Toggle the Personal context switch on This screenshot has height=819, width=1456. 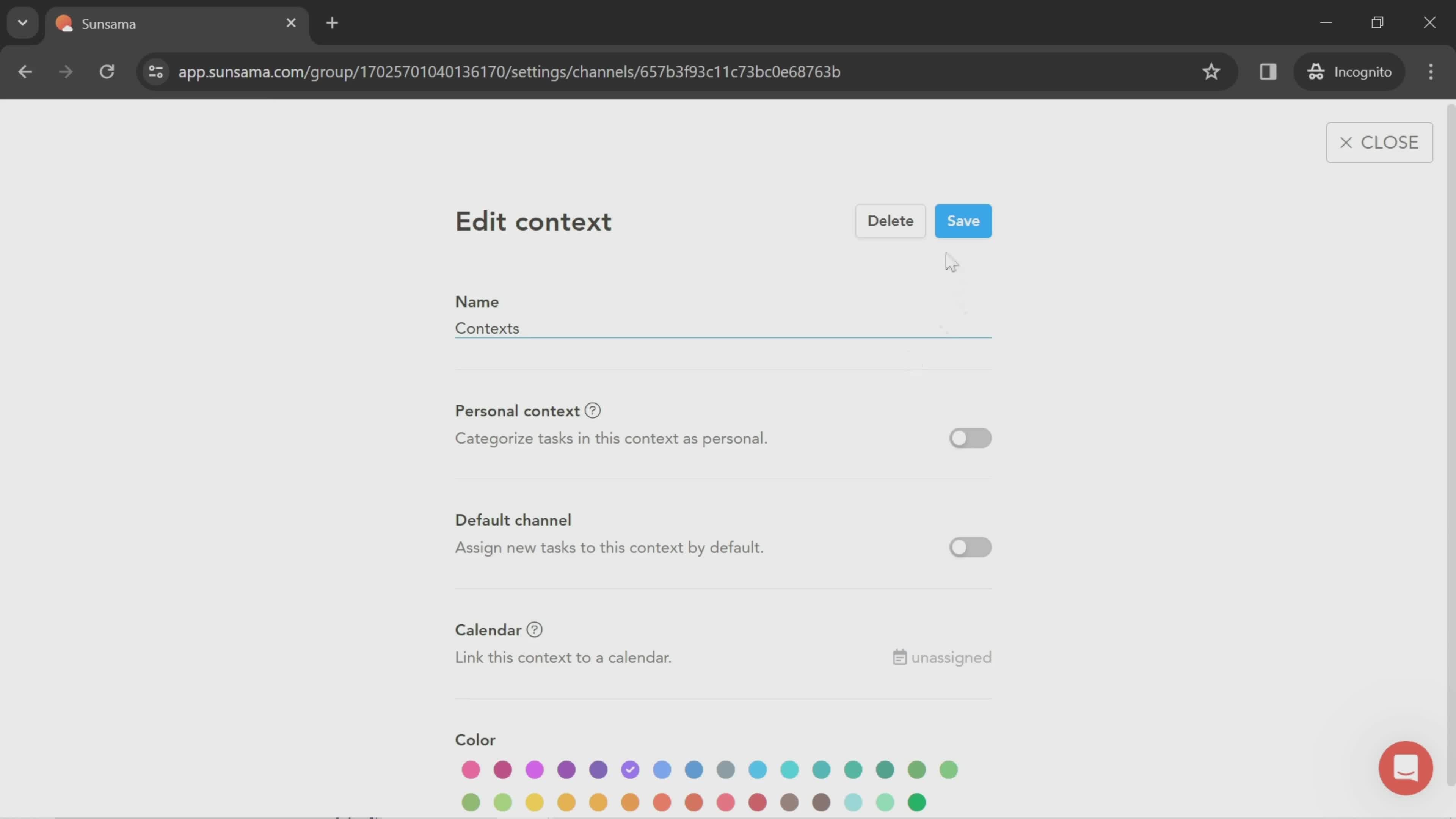970,437
